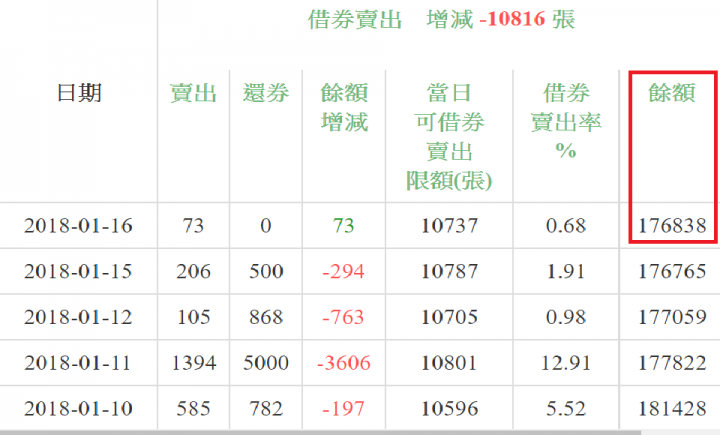This screenshot has width=720, height=435.
Task: Click limit value 10787
Action: (450, 271)
